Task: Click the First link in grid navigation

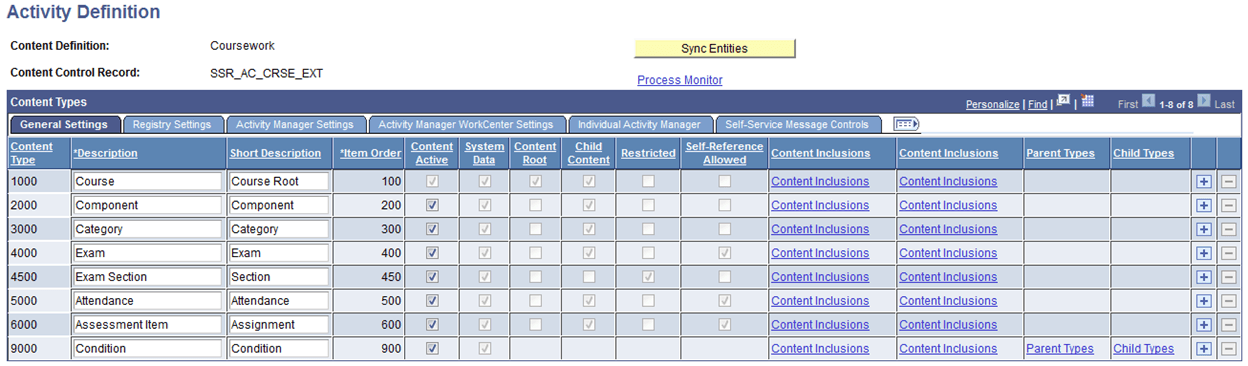Action: coord(1128,104)
